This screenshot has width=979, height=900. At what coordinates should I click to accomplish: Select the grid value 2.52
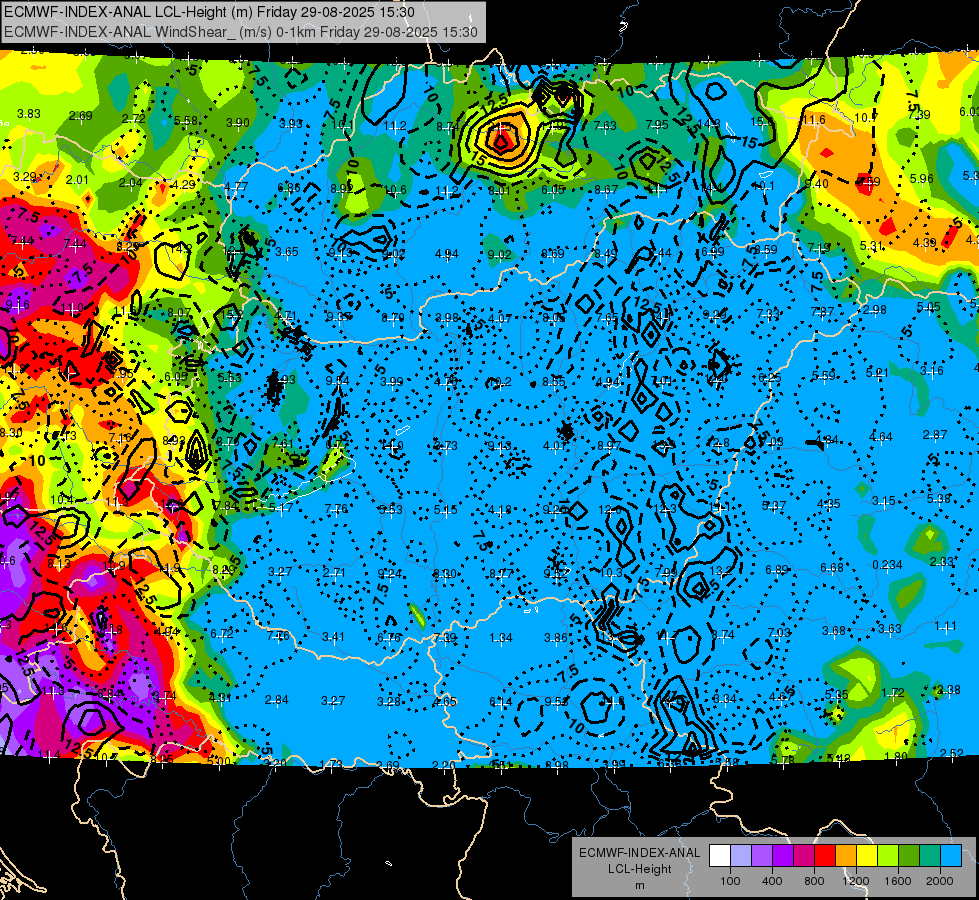tap(952, 754)
